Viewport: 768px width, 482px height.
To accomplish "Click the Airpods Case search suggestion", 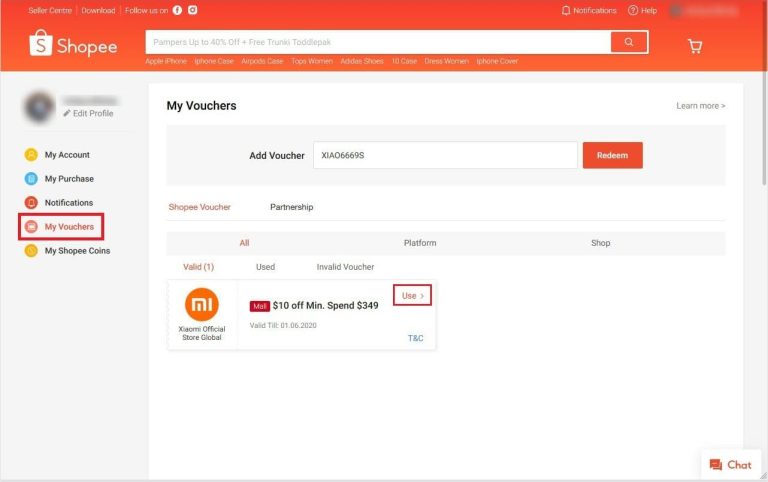I will pos(262,61).
